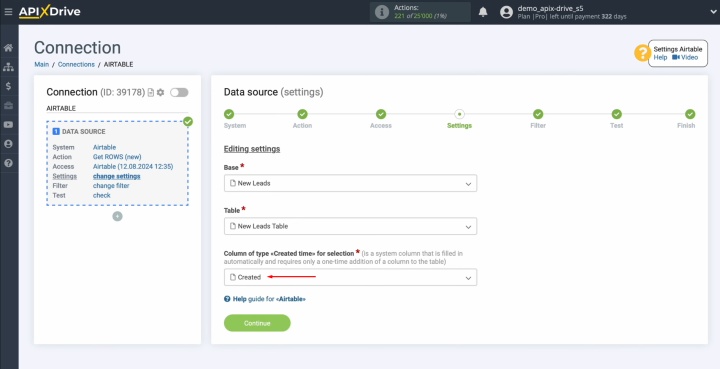The height and width of the screenshot is (369, 720).
Task: Click the orange question mark help icon
Action: pyautogui.click(x=642, y=53)
